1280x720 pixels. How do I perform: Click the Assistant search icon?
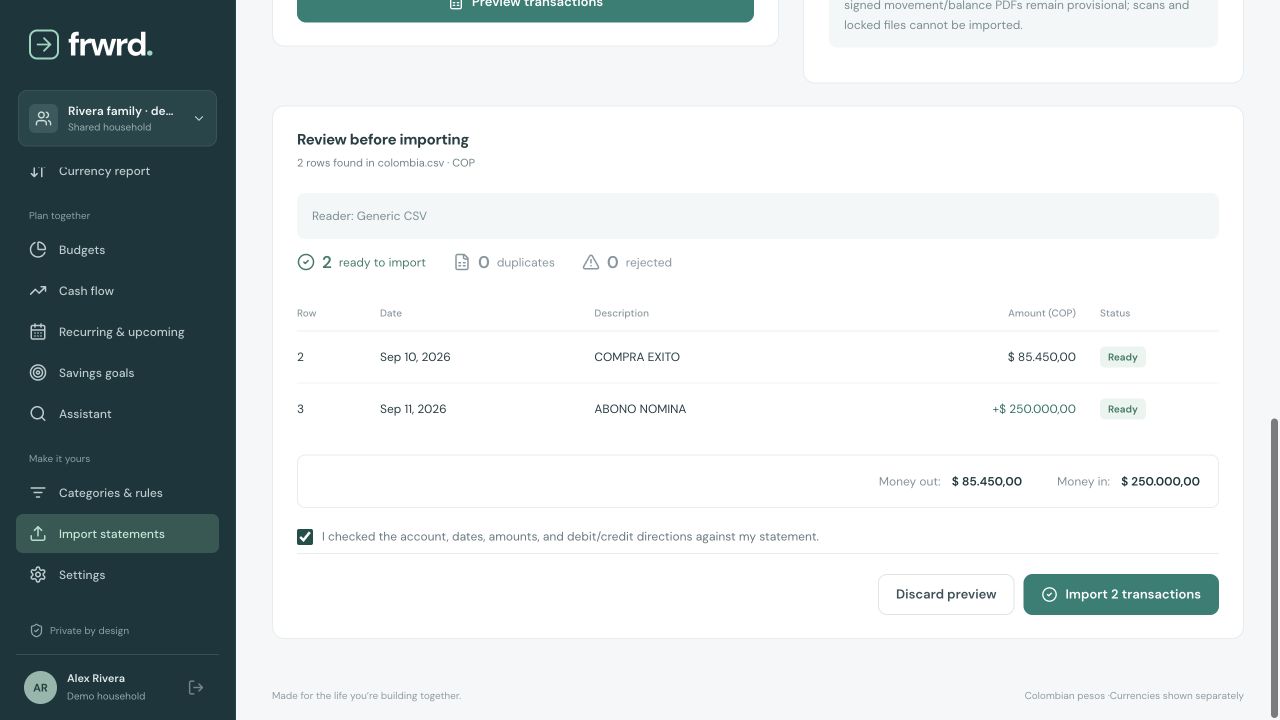click(38, 414)
